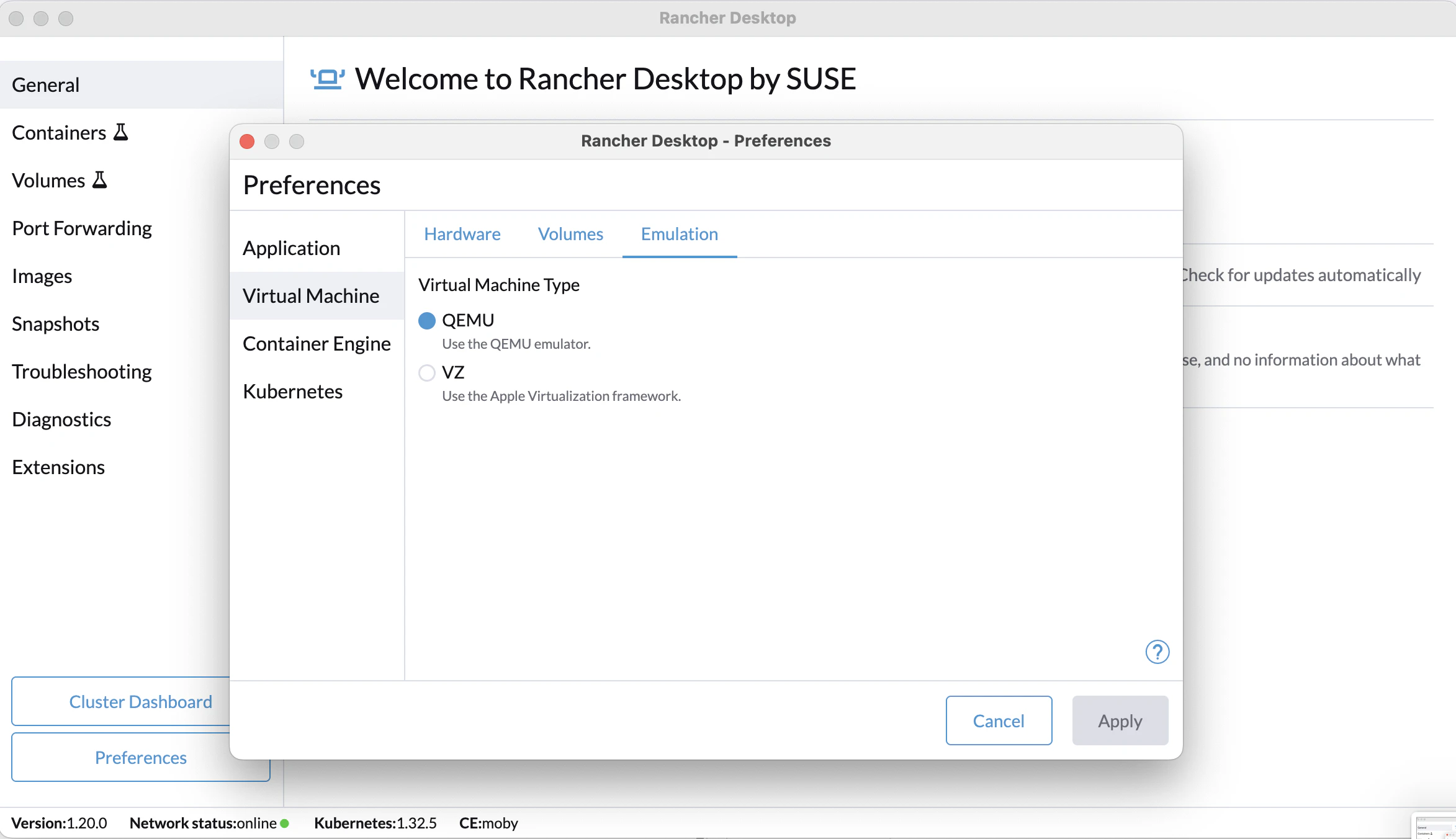Click the 'Virtual Machine Type' heading
The width and height of the screenshot is (1456, 839).
click(x=499, y=285)
